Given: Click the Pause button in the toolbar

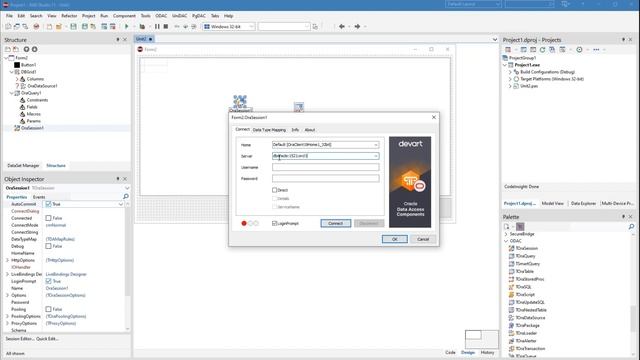Looking at the screenshot, I should [x=157, y=27].
